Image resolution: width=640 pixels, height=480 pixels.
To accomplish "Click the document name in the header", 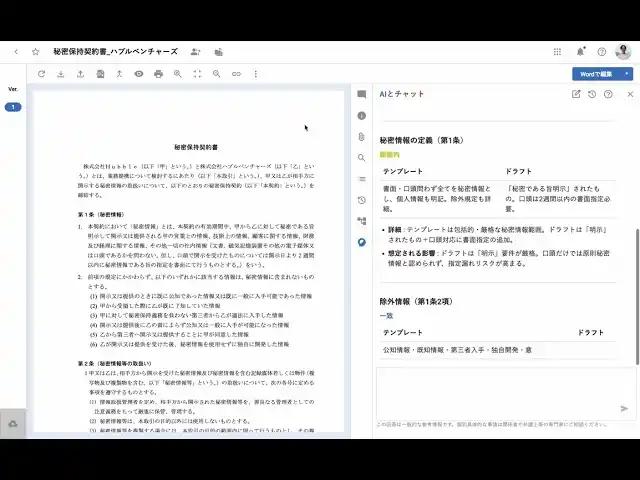I will (x=116, y=51).
